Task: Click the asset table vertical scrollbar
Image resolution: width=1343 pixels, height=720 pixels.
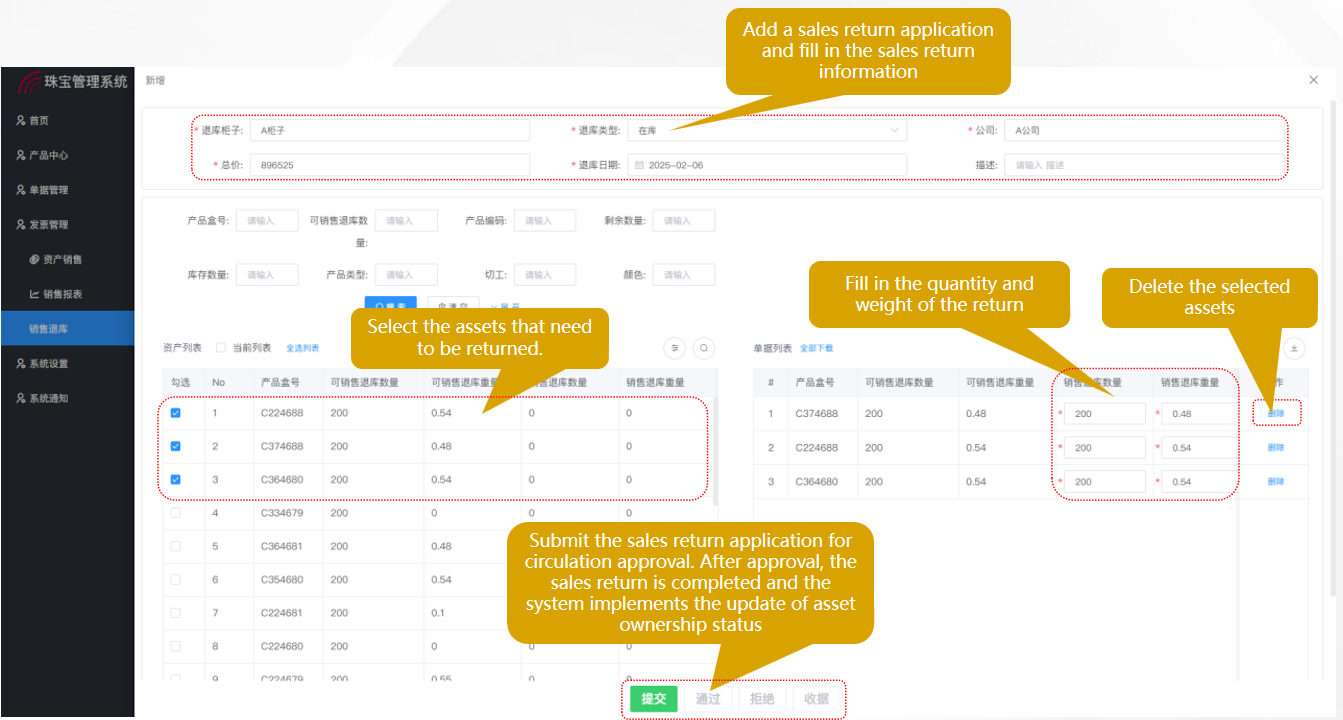Action: [x=714, y=450]
